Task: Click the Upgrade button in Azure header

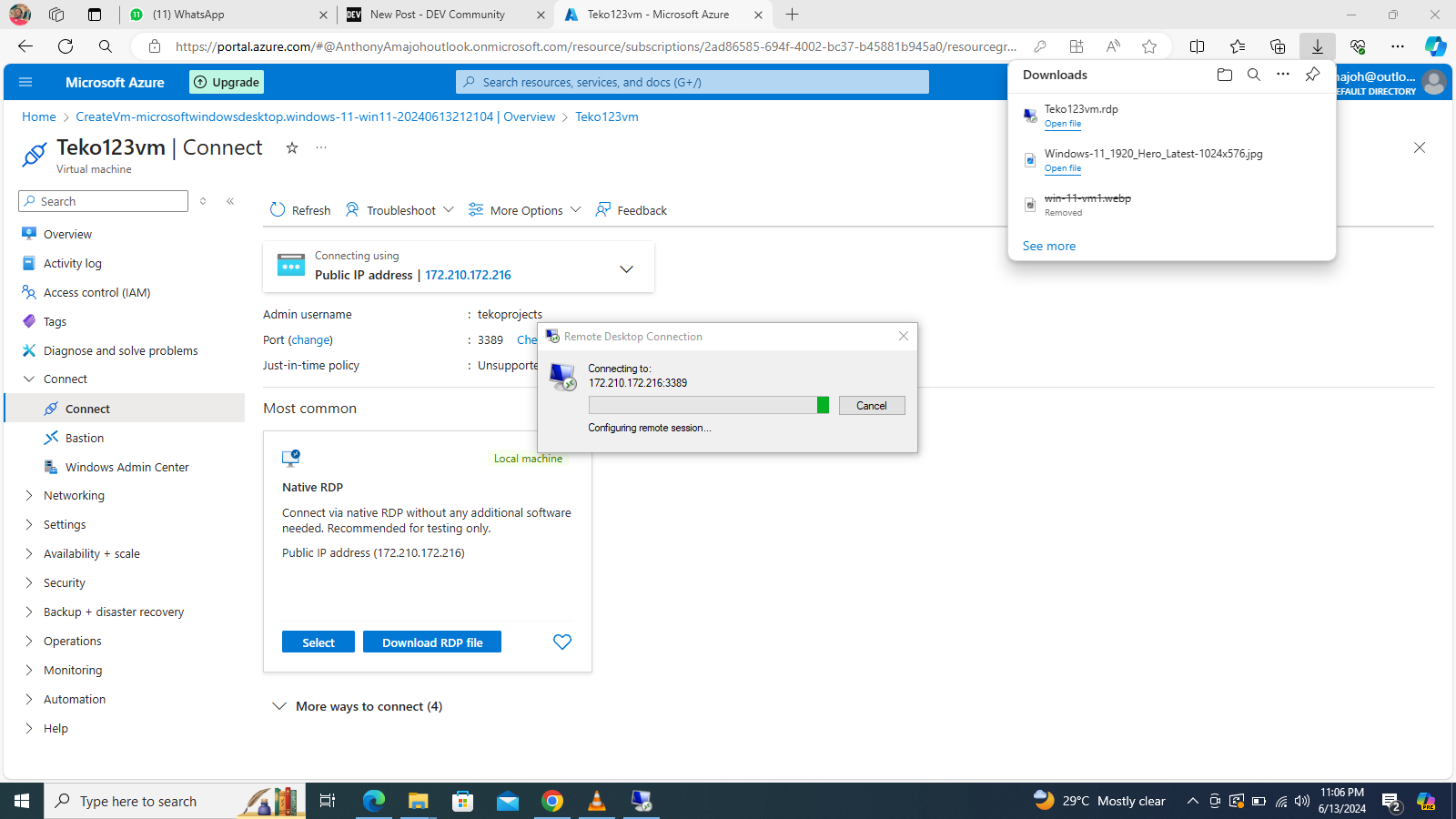Action: (227, 82)
